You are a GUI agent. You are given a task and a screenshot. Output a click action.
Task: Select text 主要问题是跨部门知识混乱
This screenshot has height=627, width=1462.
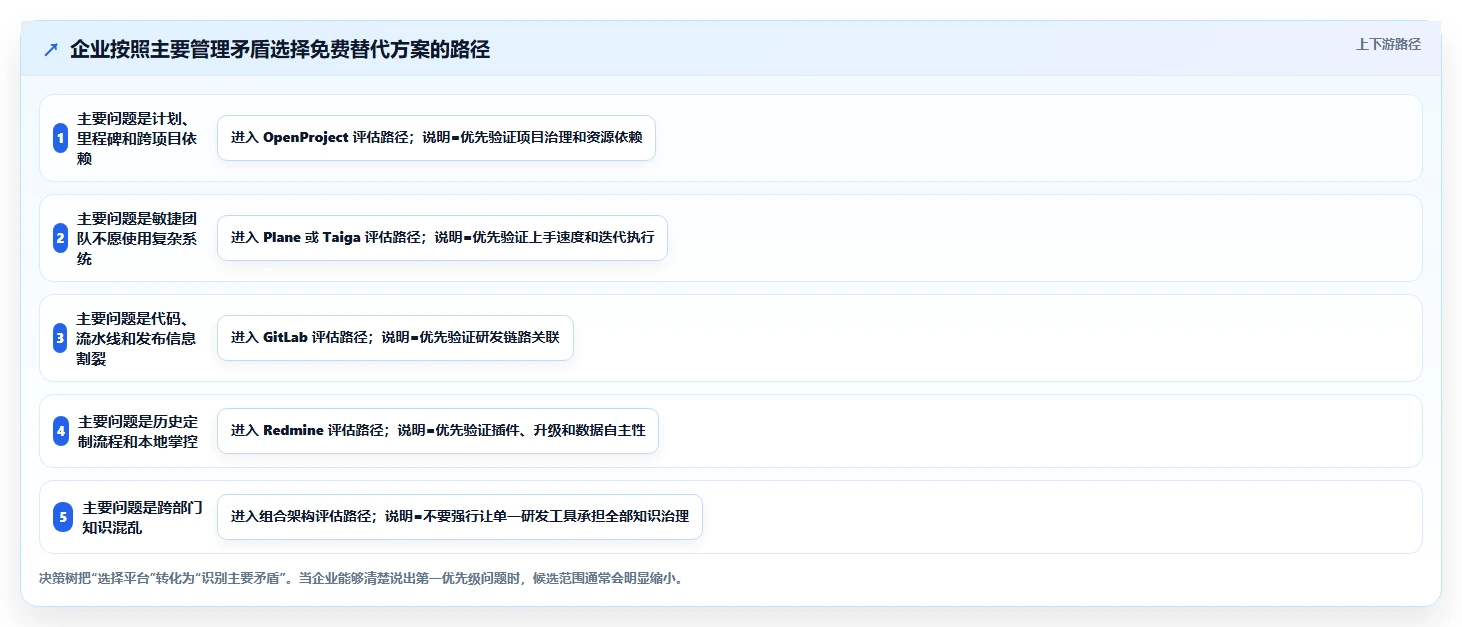coord(142,517)
